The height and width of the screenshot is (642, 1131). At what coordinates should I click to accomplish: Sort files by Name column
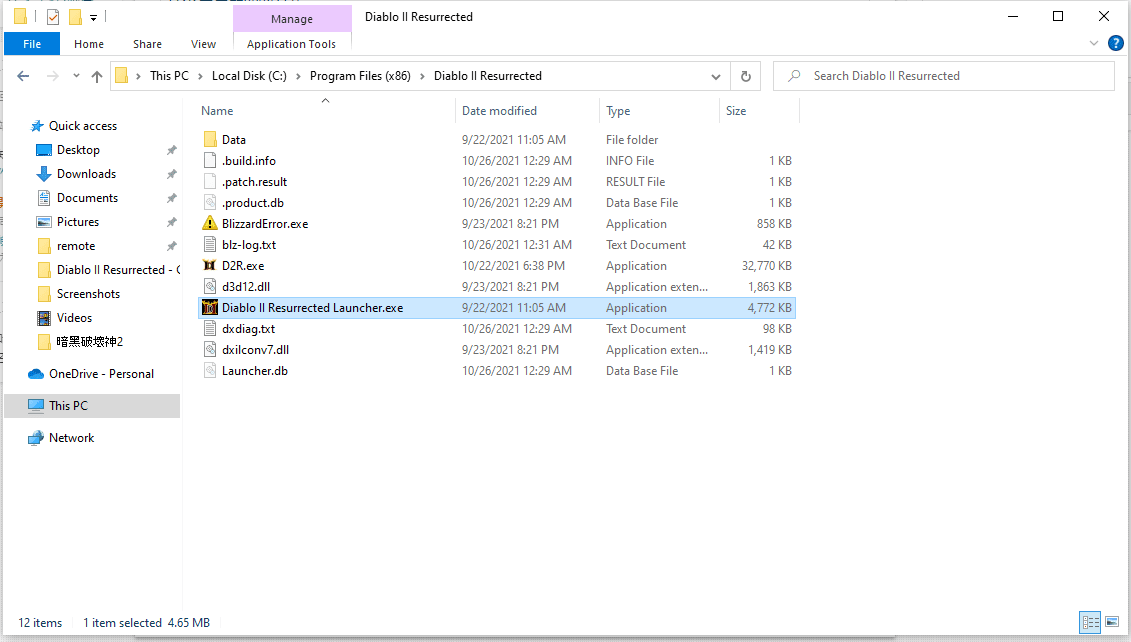tap(217, 110)
